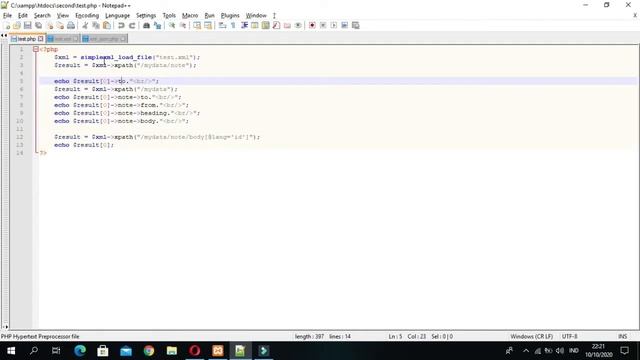The image size is (640, 360).
Task: Open the View menu
Action: coord(62,16)
